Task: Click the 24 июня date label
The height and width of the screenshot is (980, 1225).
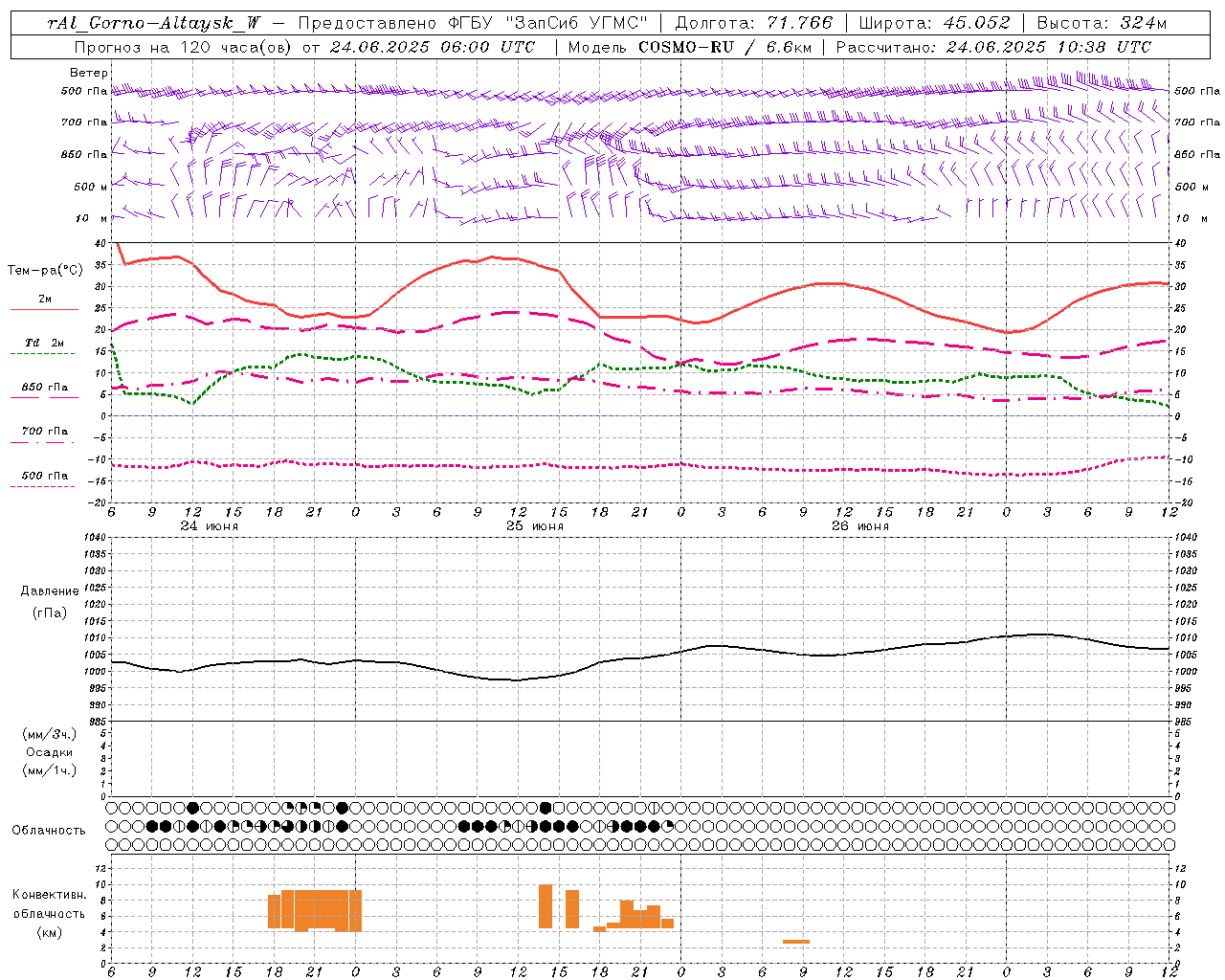Action: coord(210,526)
